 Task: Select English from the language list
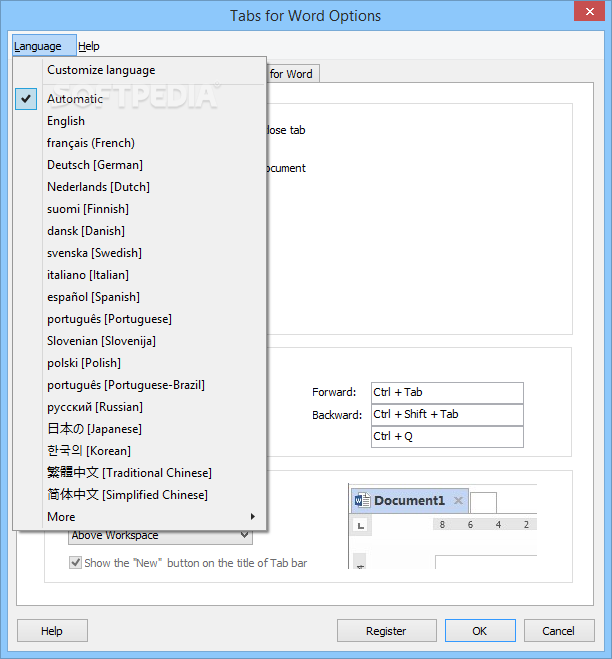pyautogui.click(x=140, y=121)
